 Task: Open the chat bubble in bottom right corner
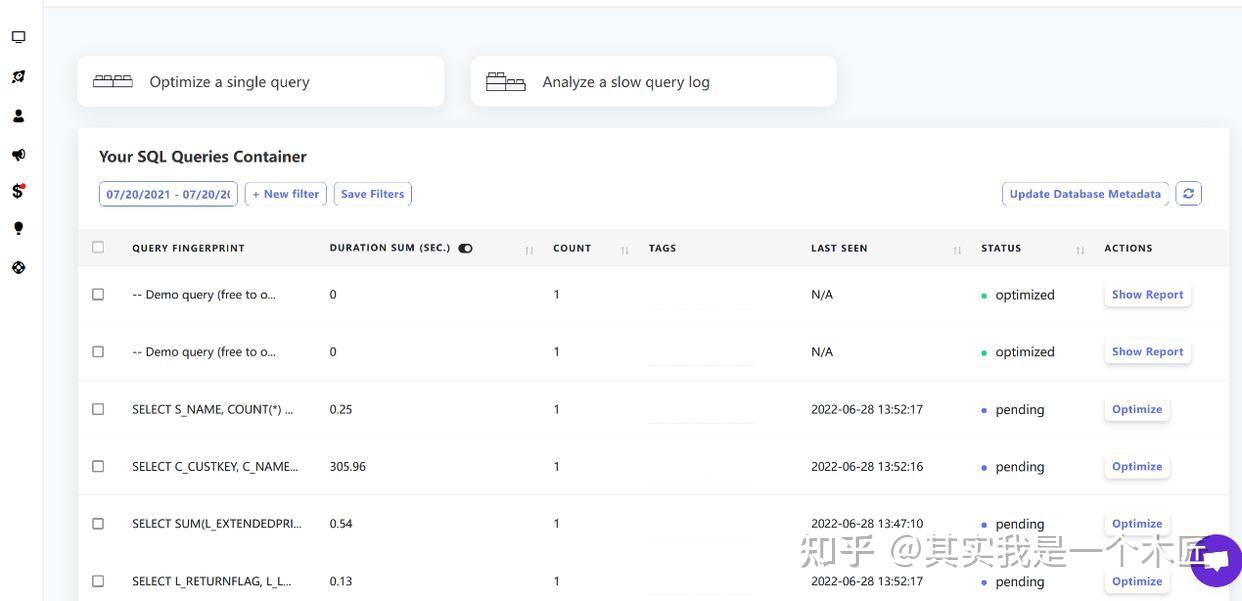tap(1215, 560)
